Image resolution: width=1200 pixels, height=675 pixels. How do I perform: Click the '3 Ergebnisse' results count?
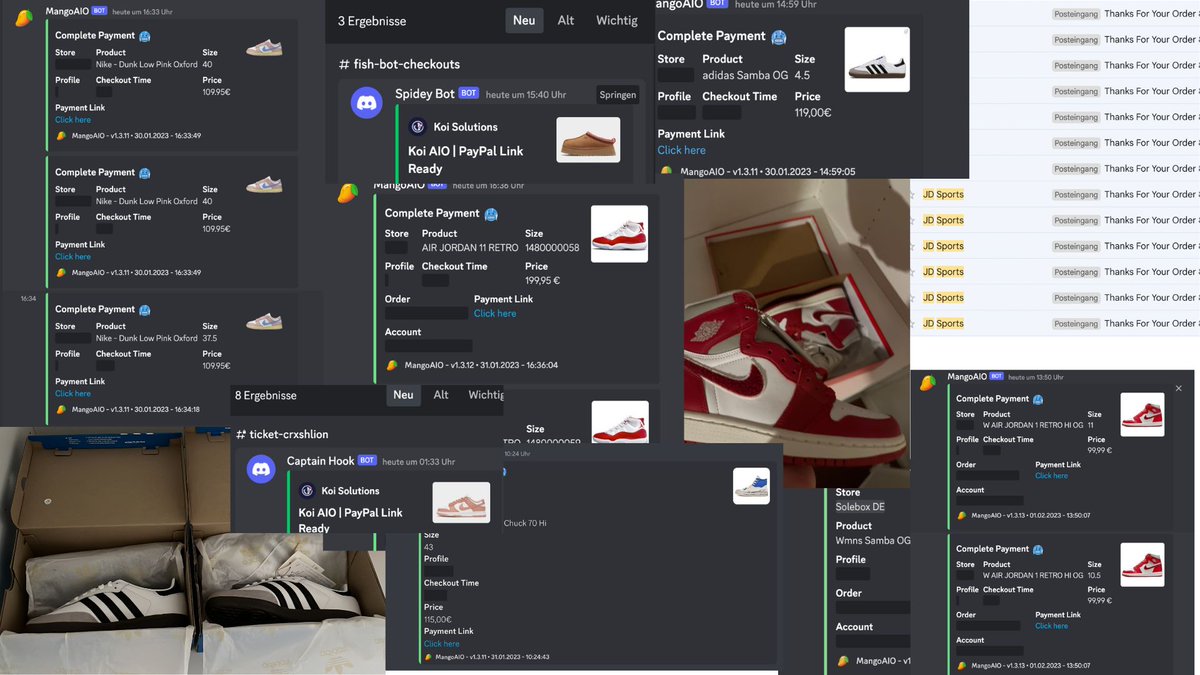[372, 20]
